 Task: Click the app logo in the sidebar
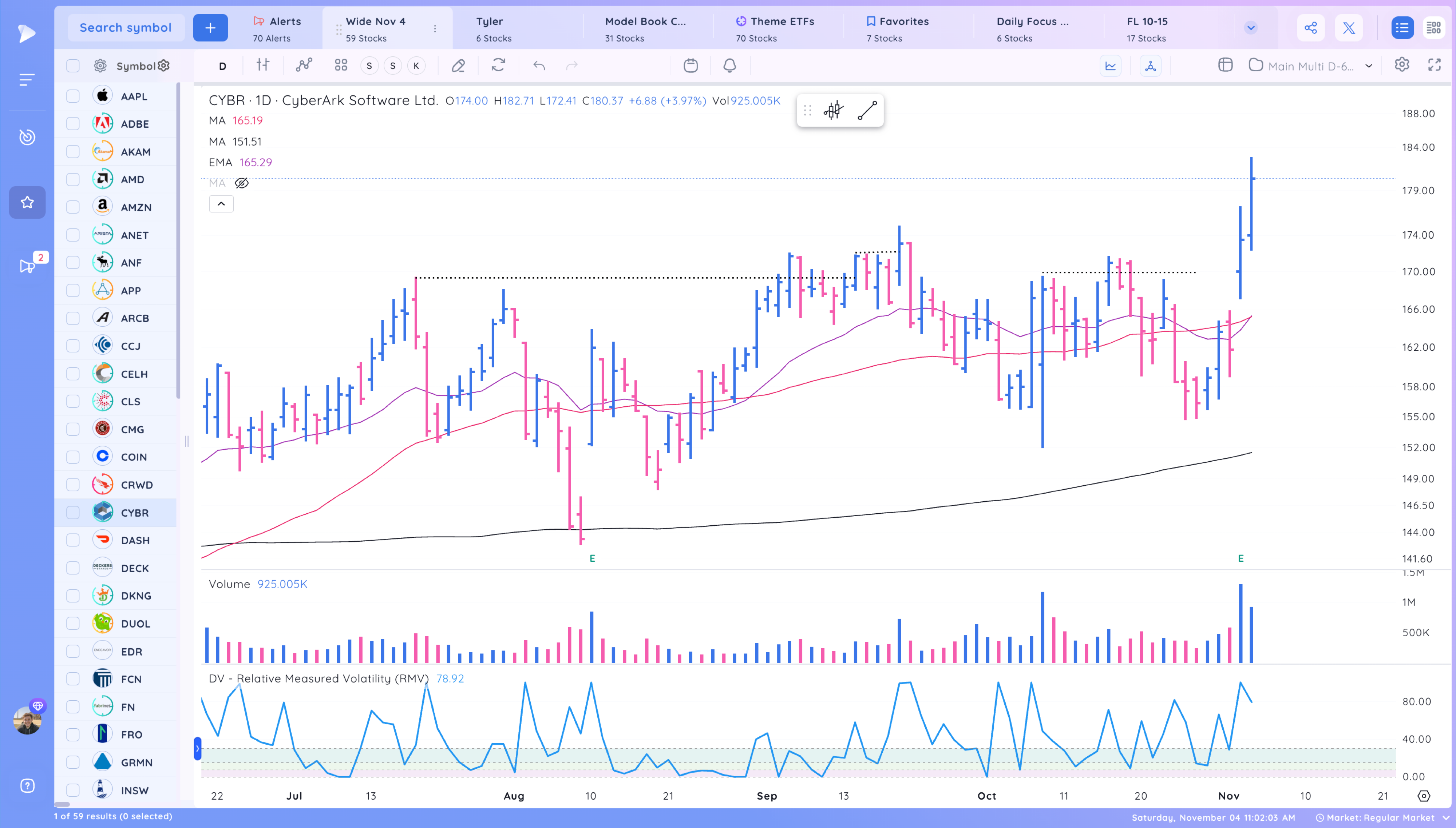26,33
